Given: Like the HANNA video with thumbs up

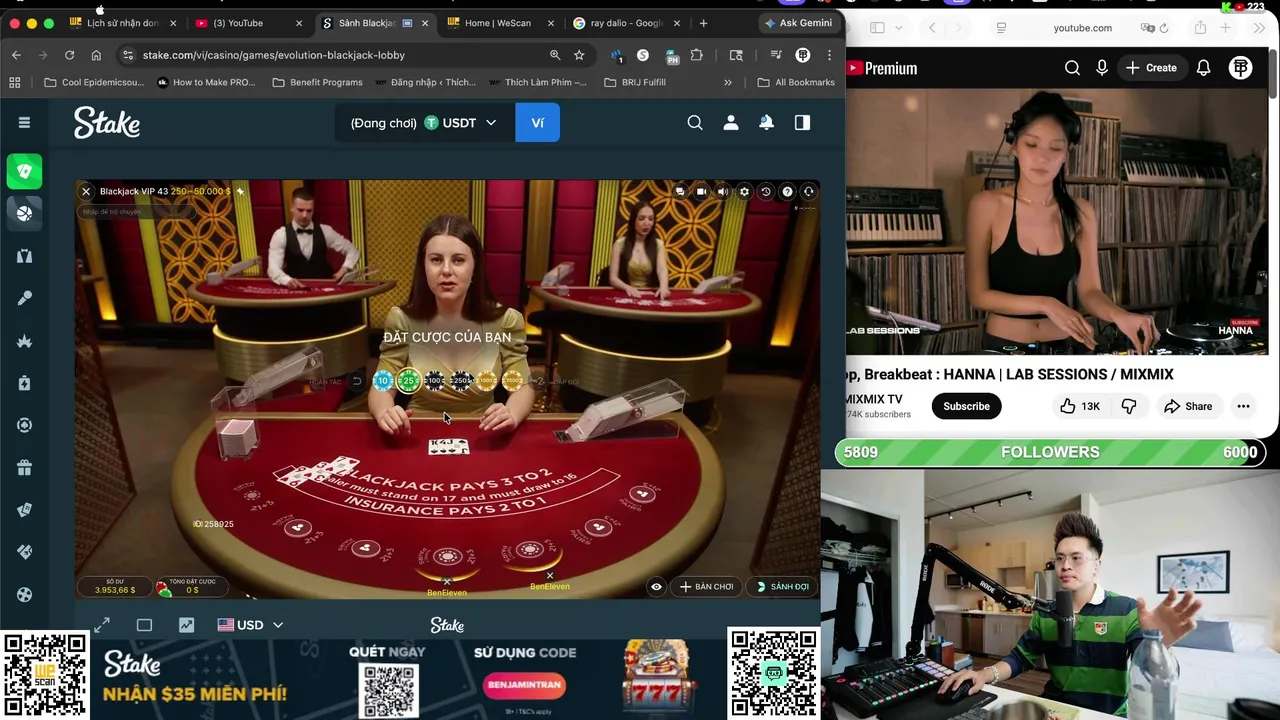Looking at the screenshot, I should tap(1080, 406).
